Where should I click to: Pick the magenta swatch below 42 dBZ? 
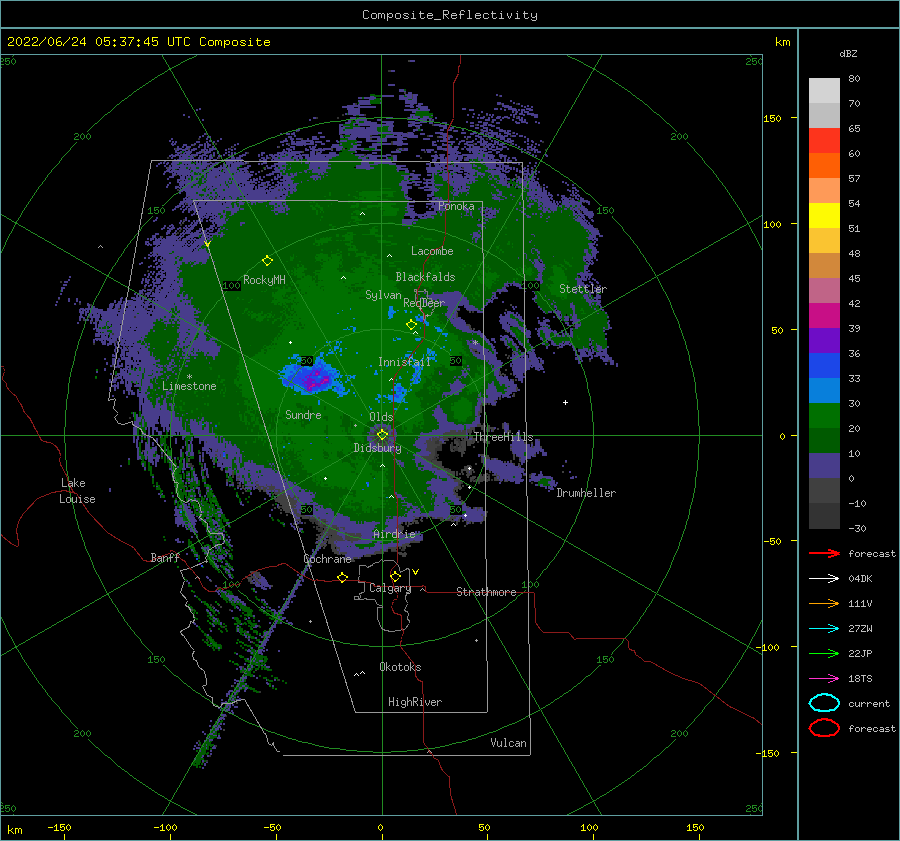coord(824,315)
